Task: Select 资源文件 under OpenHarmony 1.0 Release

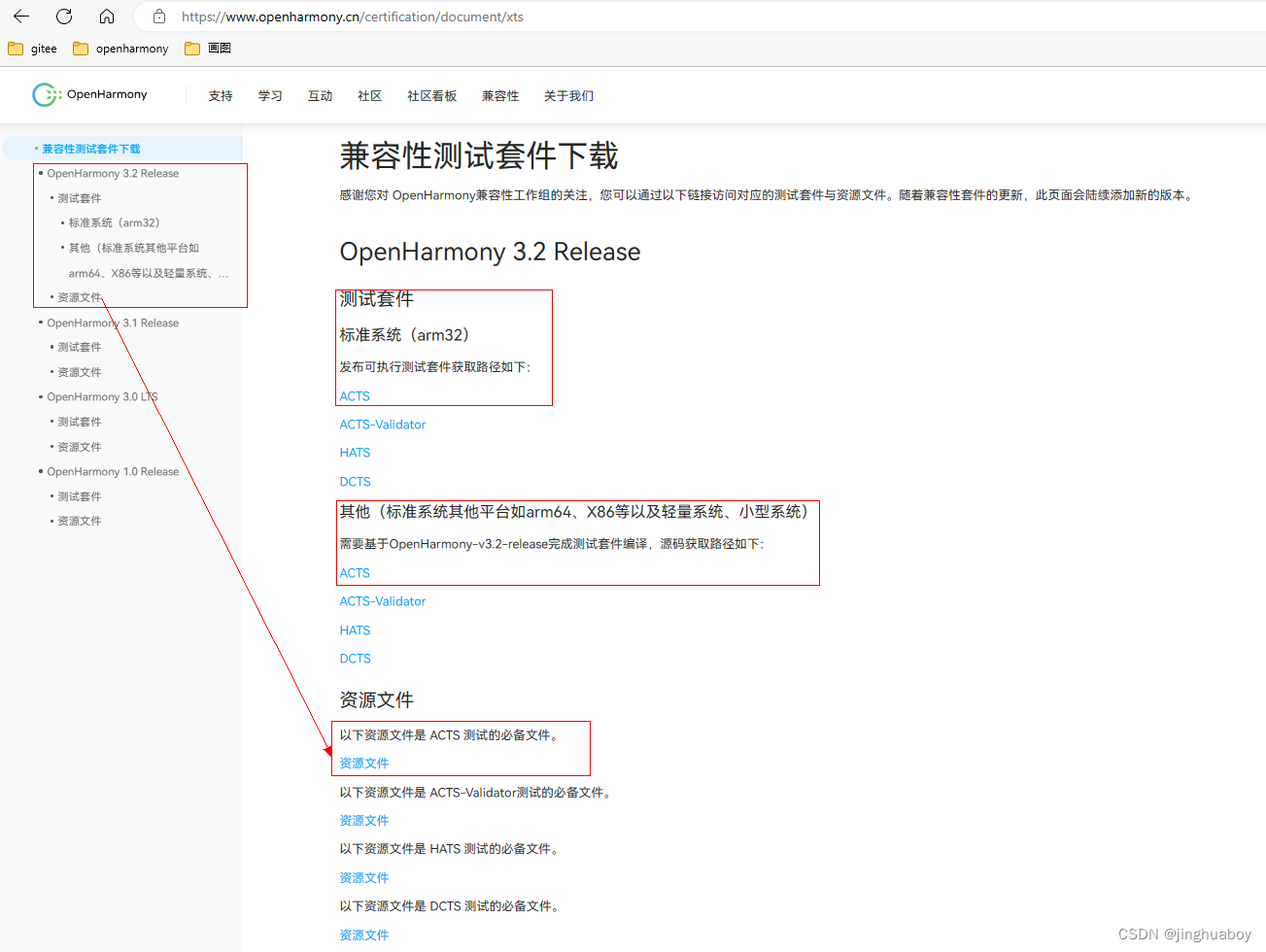Action: coord(80,521)
